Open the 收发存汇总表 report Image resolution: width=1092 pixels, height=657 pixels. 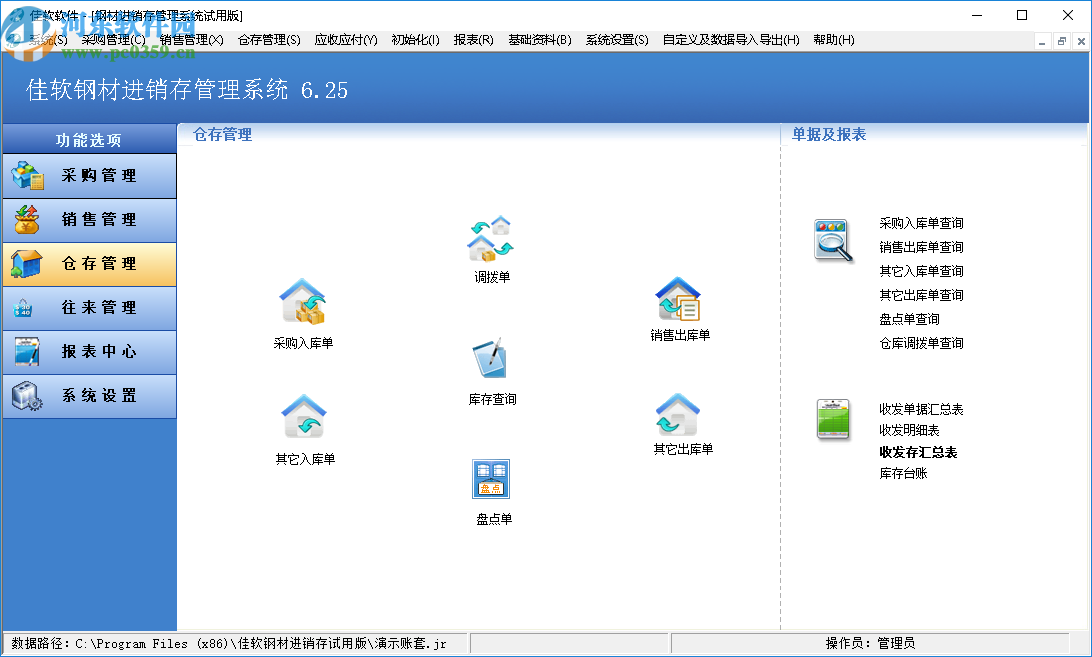tap(919, 452)
